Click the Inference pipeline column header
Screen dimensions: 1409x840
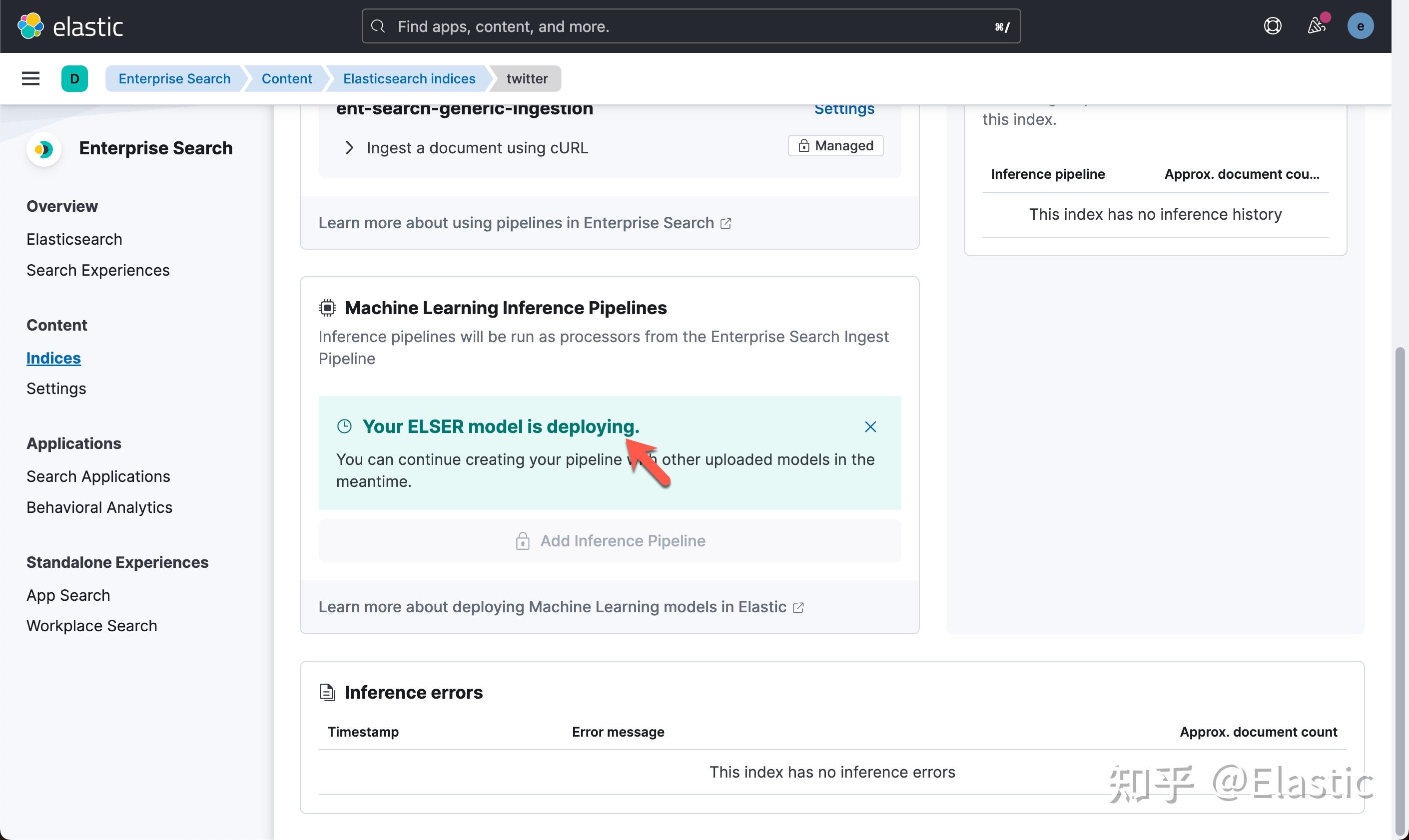pyautogui.click(x=1047, y=174)
